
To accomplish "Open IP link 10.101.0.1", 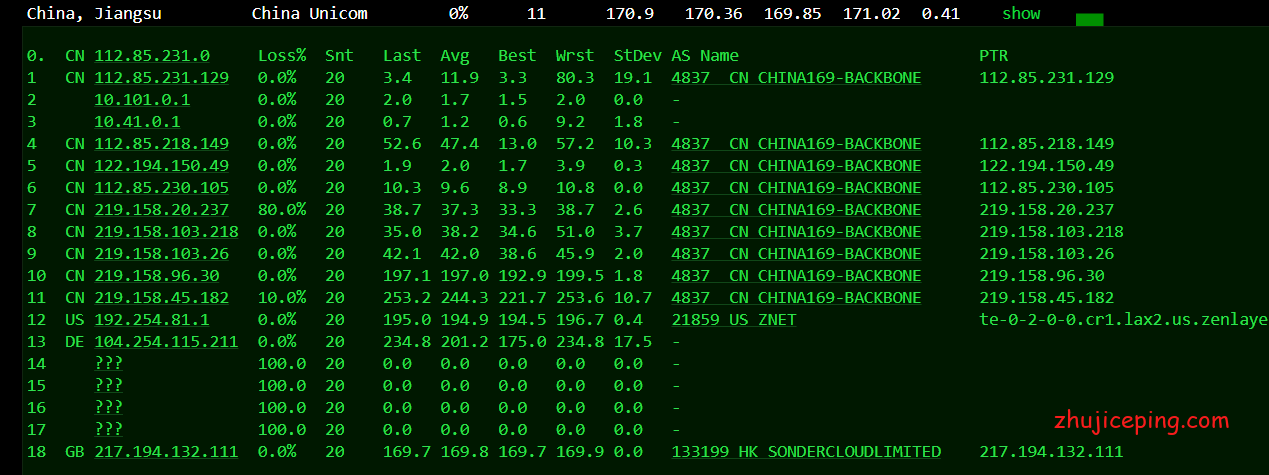I will tap(142, 100).
